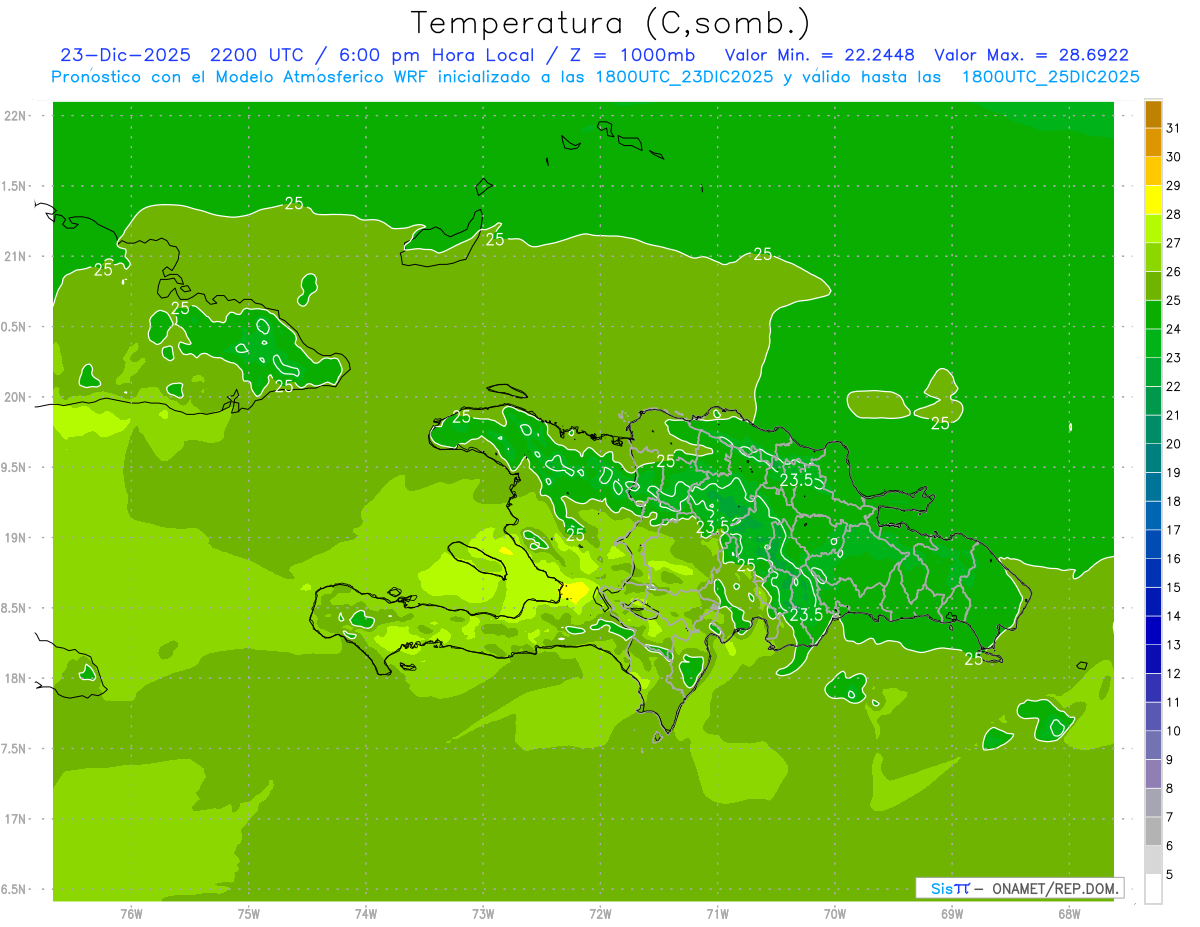The height and width of the screenshot is (927, 1200).
Task: Click the '31' label on the color scale
Action: 1174,128
